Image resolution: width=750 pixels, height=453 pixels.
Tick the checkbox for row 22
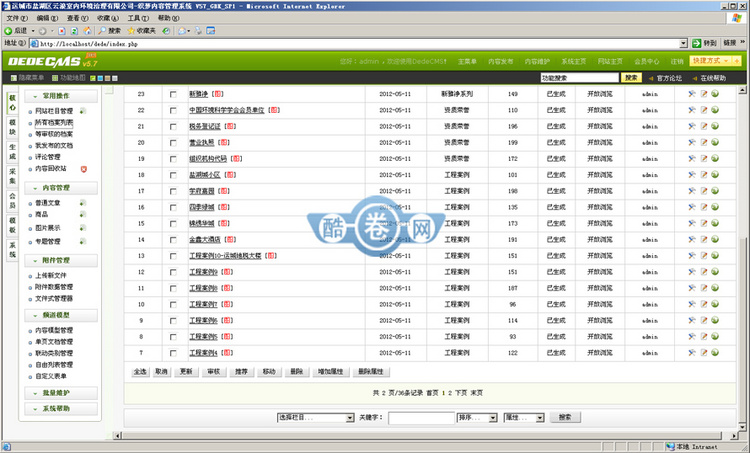pos(173,110)
